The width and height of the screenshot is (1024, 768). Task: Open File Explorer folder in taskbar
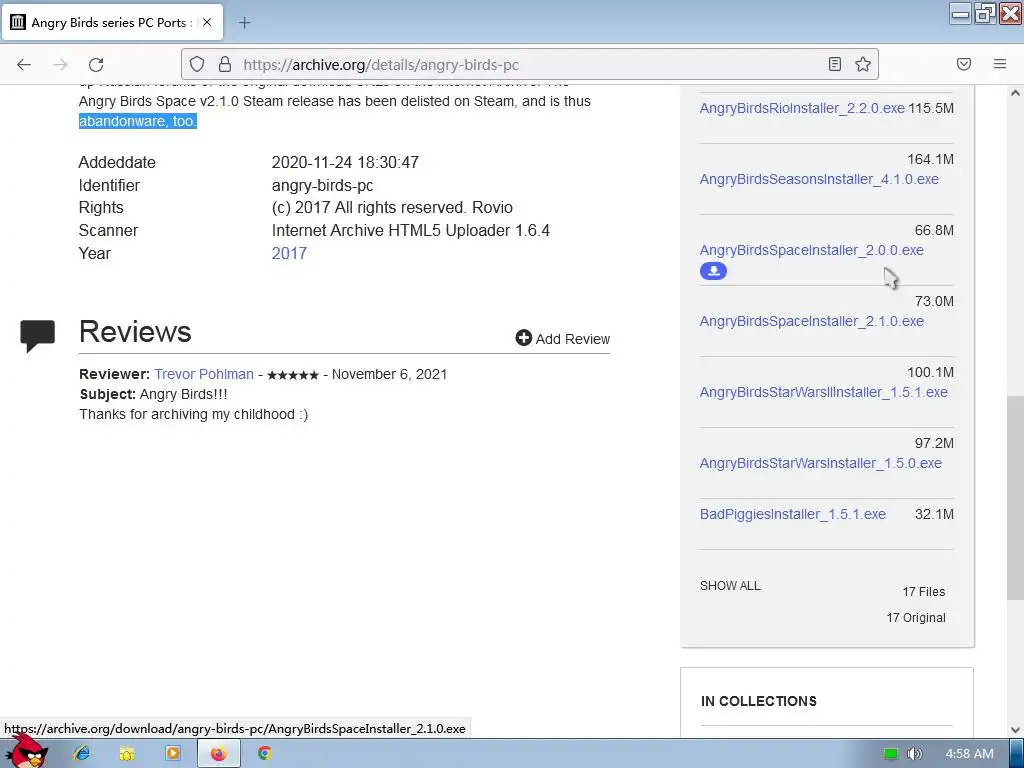click(x=127, y=754)
